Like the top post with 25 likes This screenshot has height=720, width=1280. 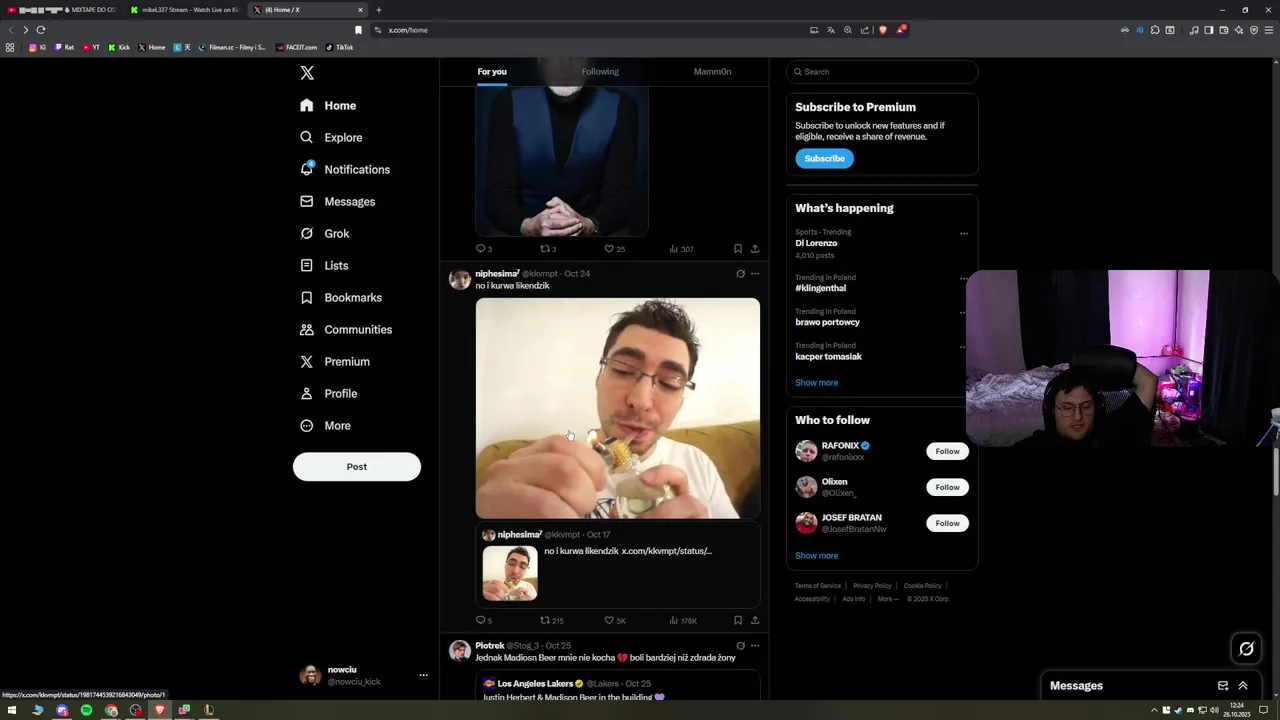tap(614, 249)
